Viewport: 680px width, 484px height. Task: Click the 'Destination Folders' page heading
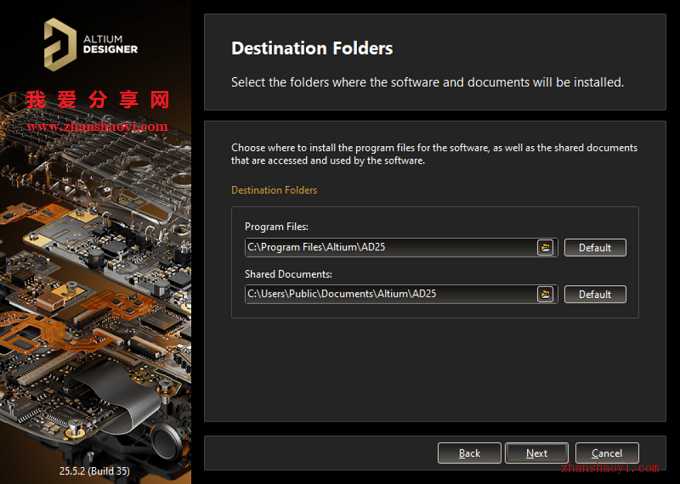(x=312, y=48)
